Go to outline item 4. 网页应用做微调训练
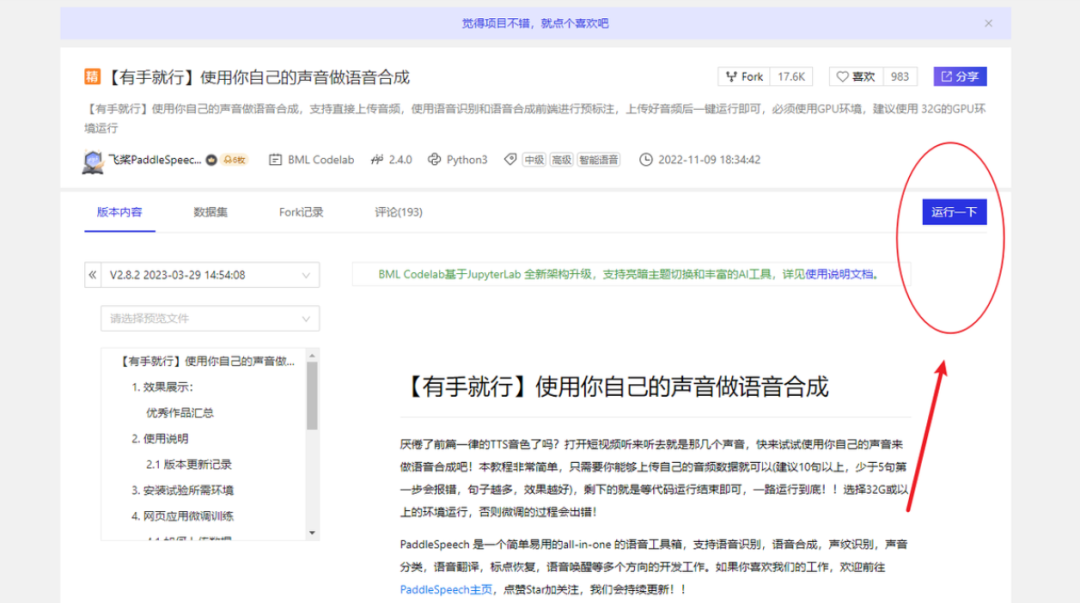The image size is (1080, 603). pyautogui.click(x=183, y=515)
